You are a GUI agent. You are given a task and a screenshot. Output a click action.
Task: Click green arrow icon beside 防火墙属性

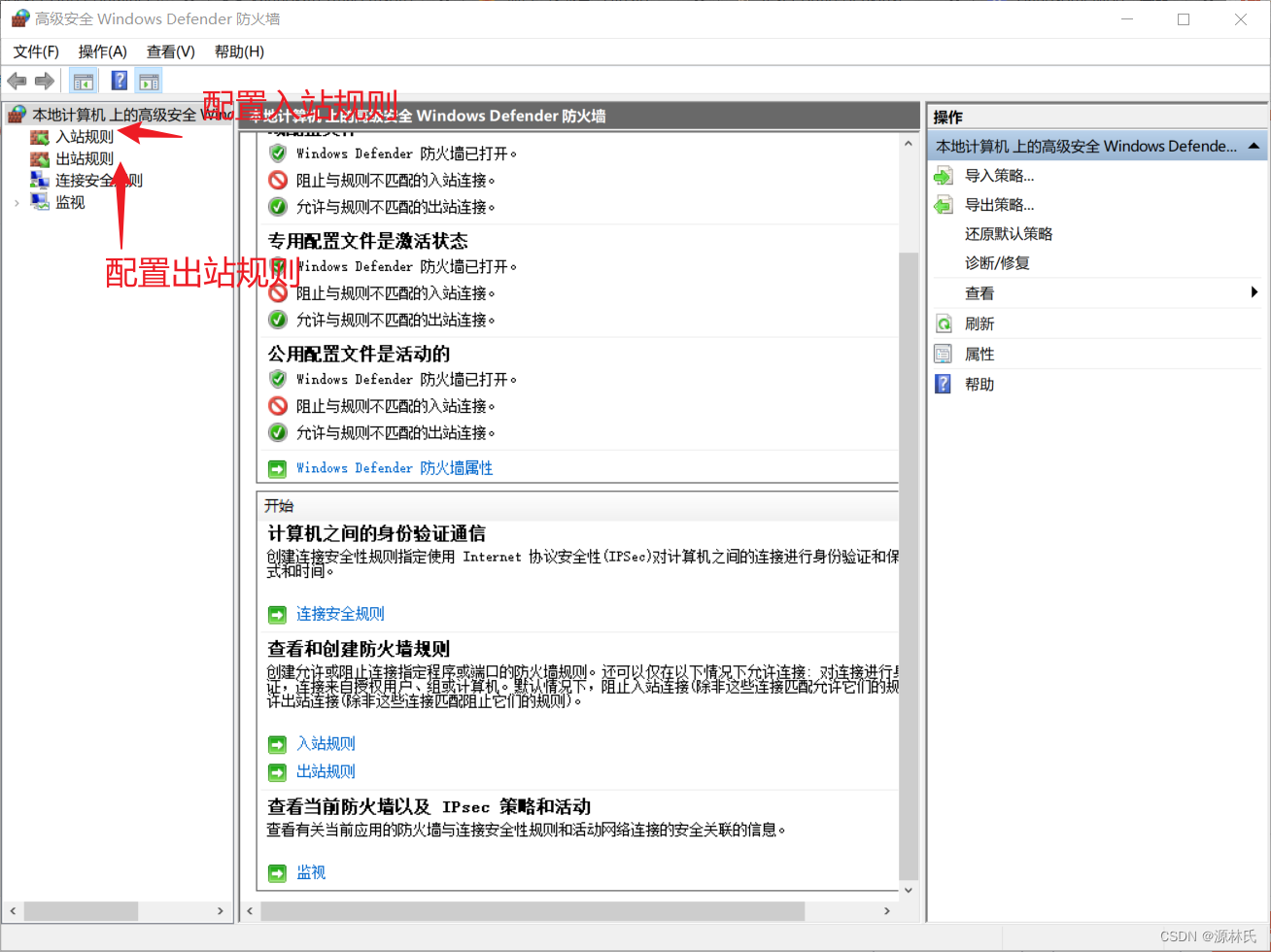pos(278,468)
